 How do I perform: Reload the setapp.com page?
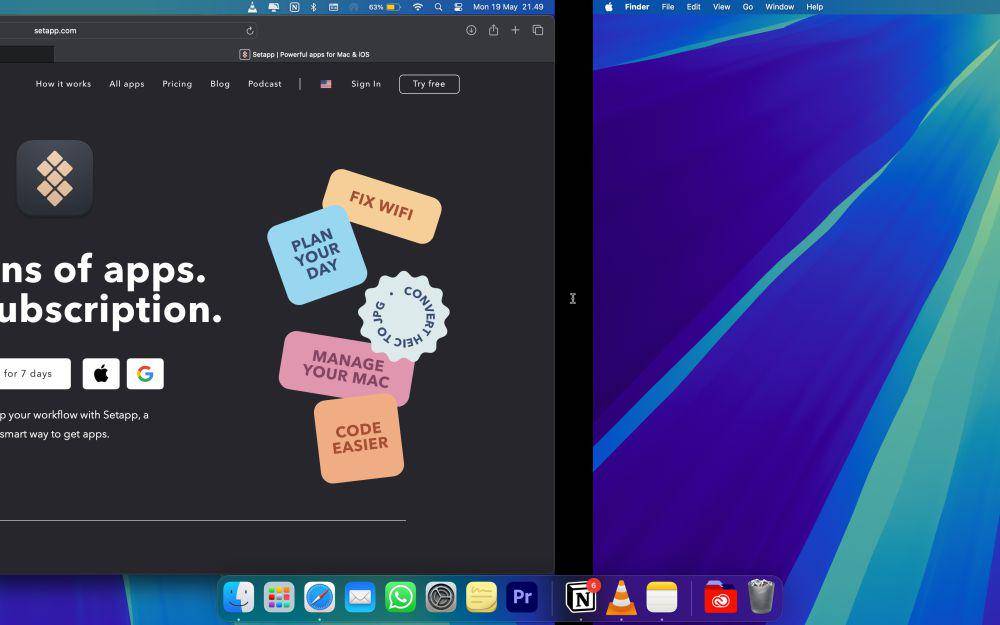(250, 31)
